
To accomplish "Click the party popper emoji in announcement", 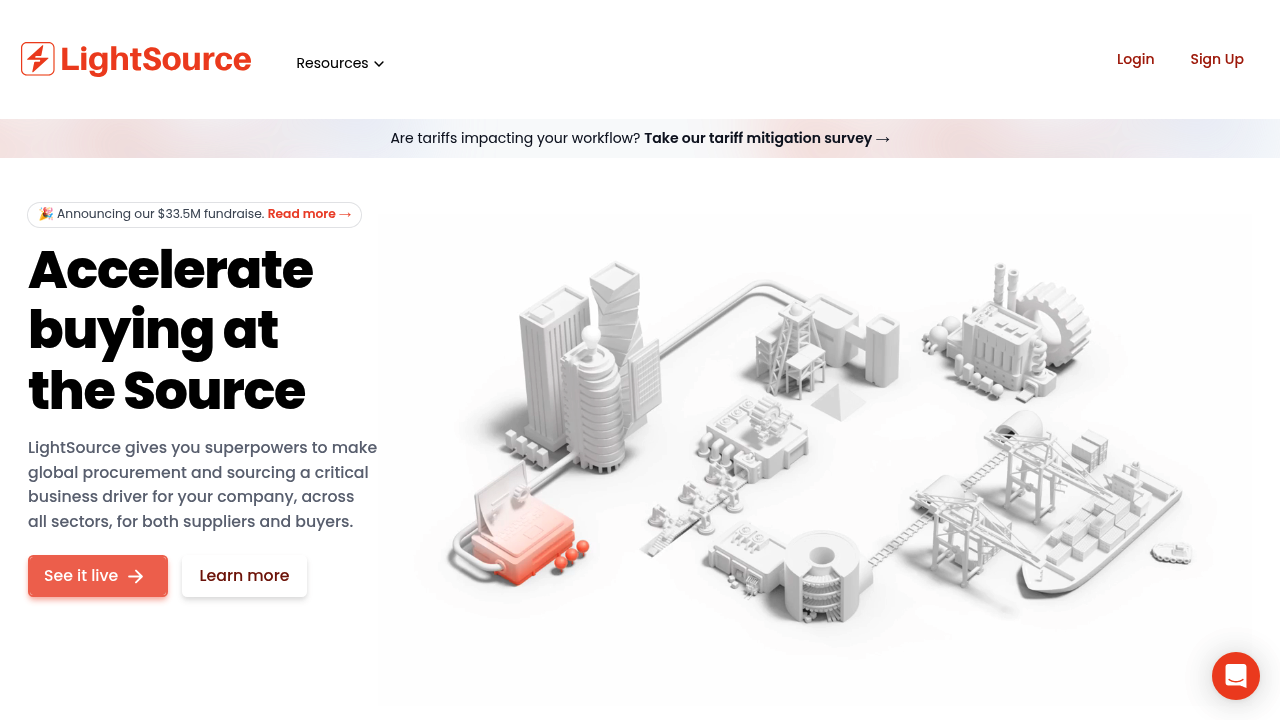I will (46, 214).
